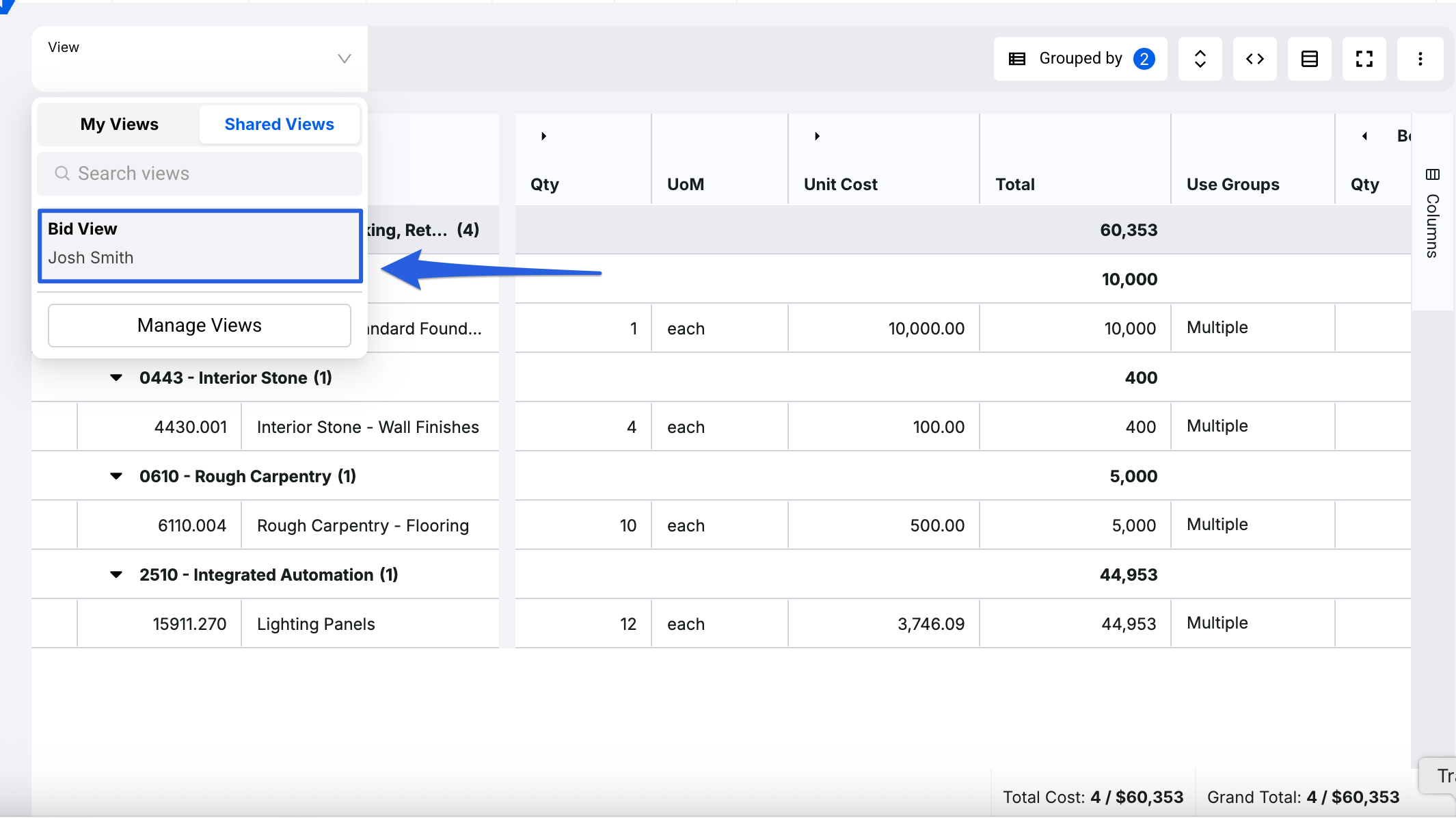Select the Shared Views tab
This screenshot has width=1456, height=818.
[279, 124]
